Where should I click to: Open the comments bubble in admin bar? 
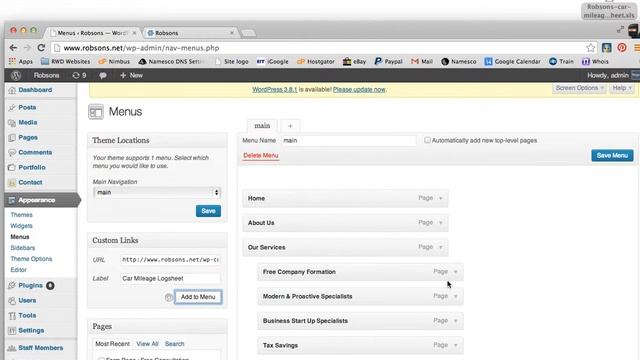click(x=103, y=75)
